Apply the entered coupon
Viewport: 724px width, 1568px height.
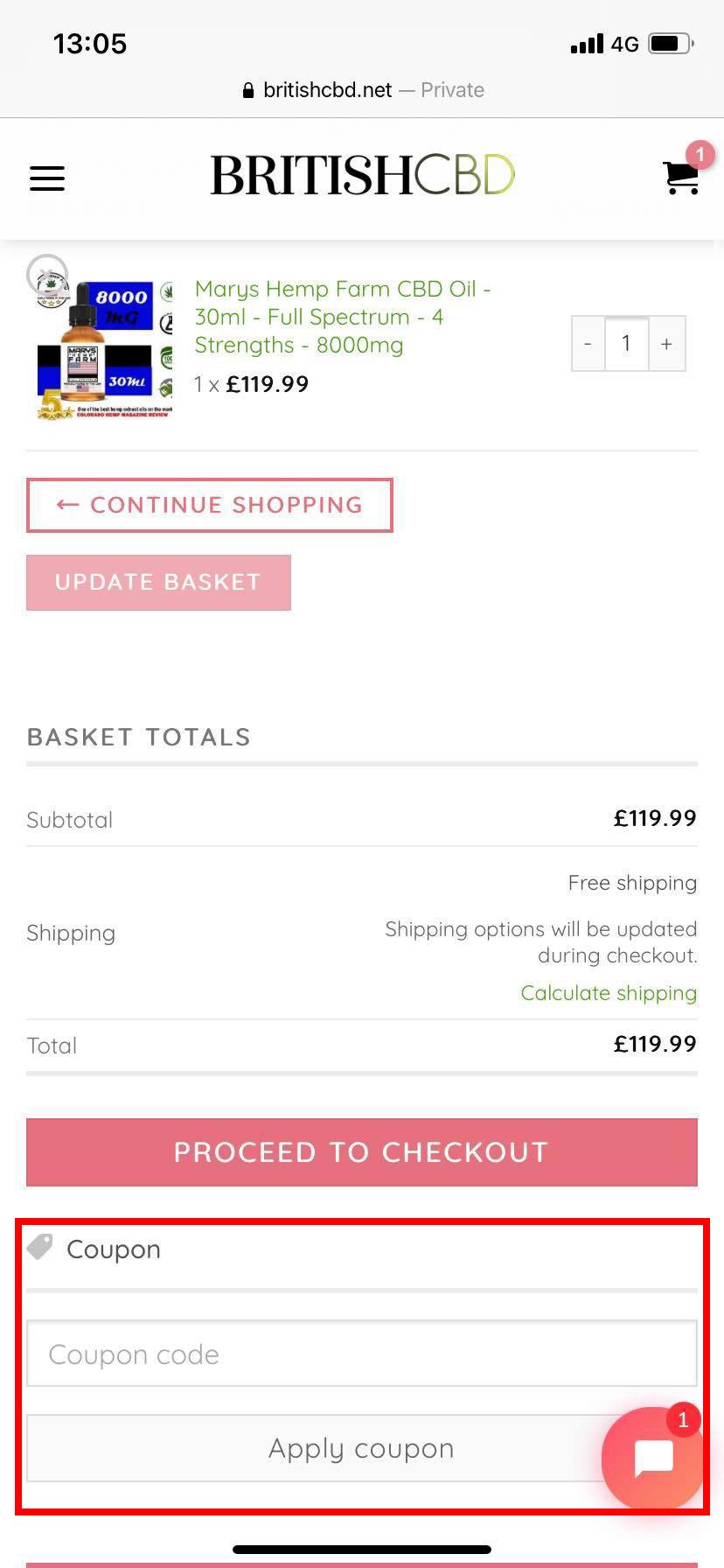tap(361, 1447)
